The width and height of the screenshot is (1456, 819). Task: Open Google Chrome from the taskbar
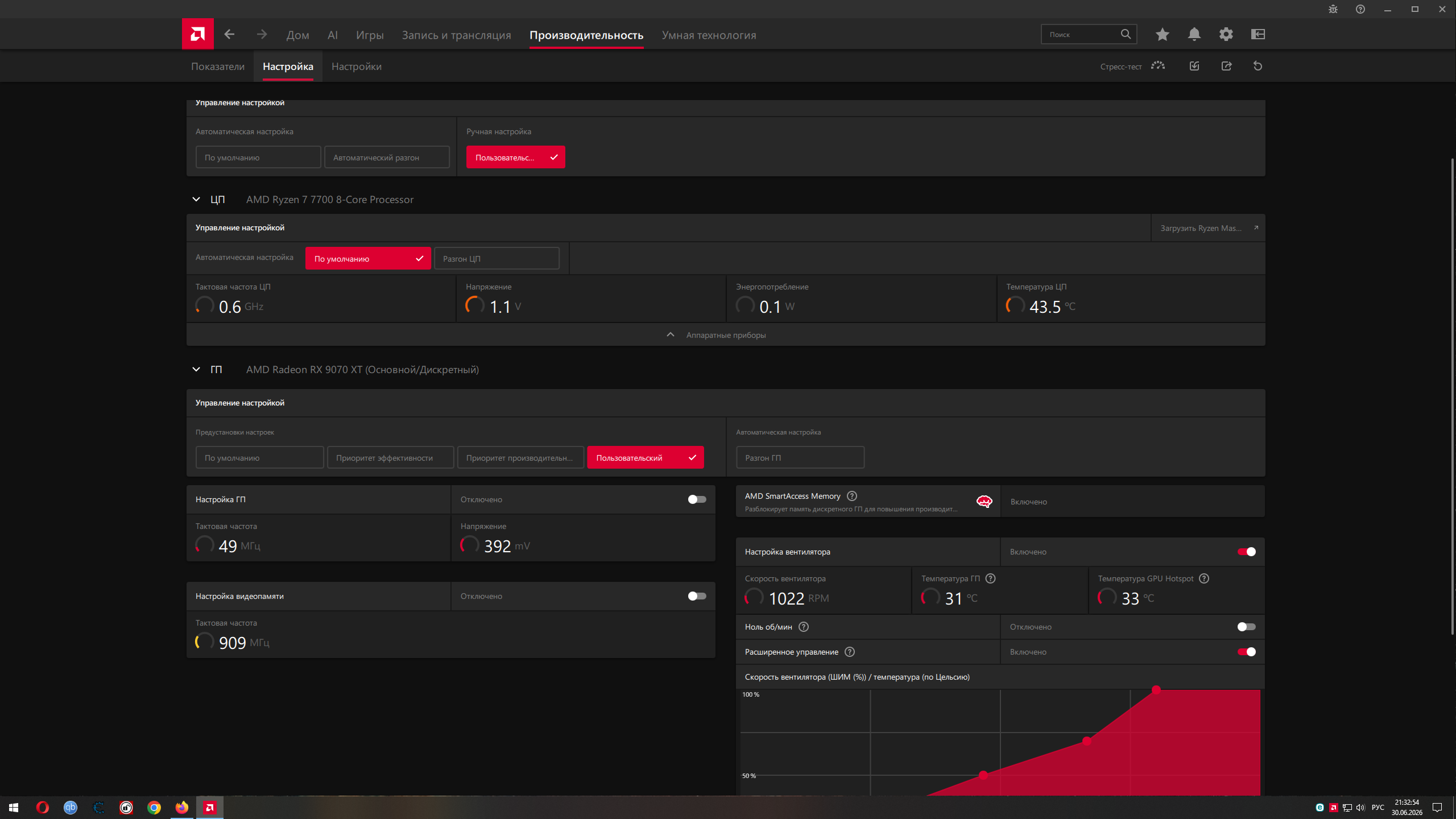(154, 808)
